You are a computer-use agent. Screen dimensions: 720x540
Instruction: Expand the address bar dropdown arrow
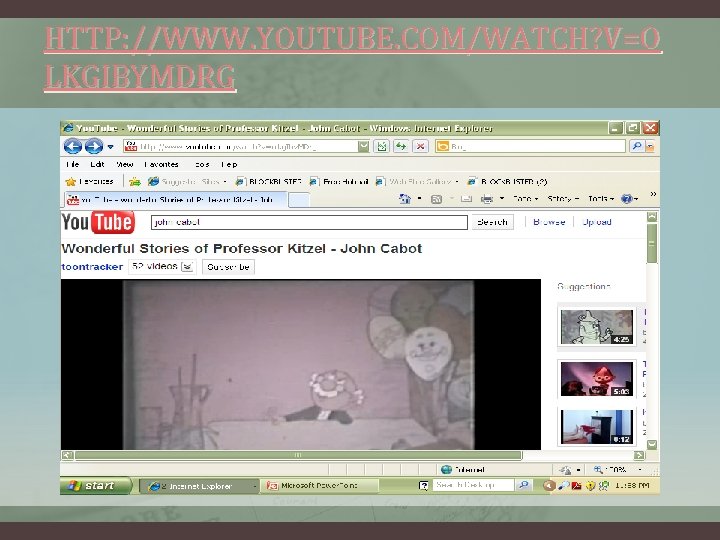pyautogui.click(x=364, y=146)
